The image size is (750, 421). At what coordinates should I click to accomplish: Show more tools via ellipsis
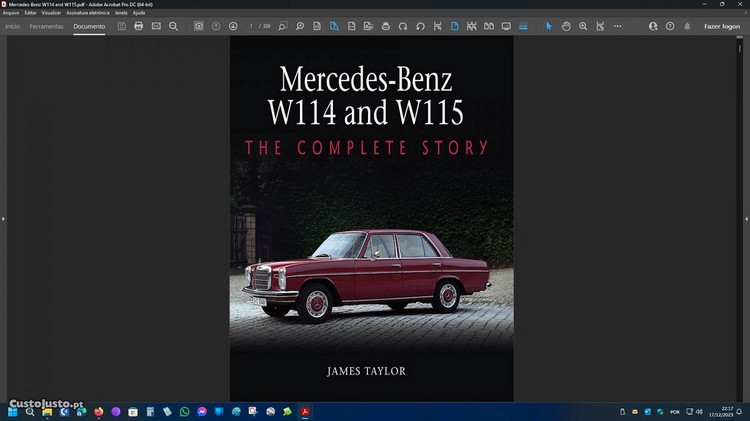[617, 26]
